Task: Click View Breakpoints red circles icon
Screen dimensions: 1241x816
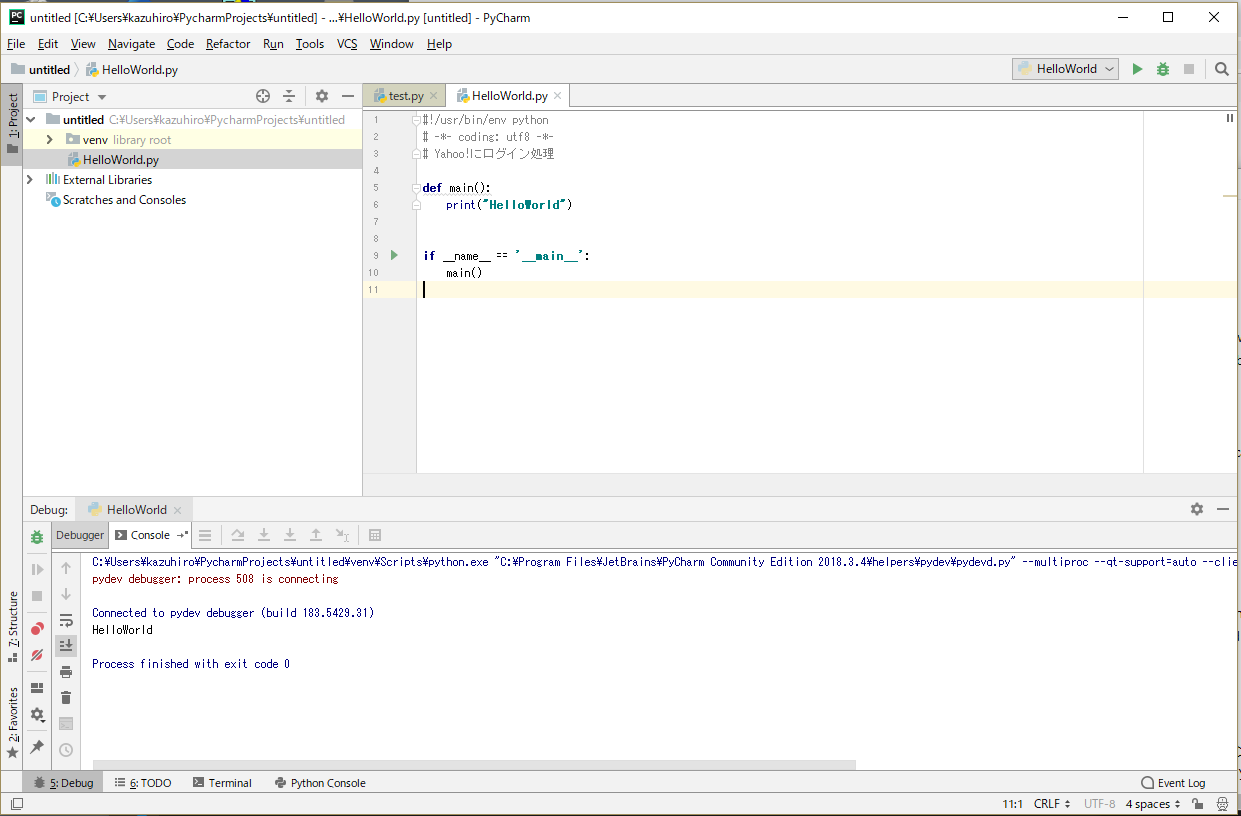Action: point(37,629)
